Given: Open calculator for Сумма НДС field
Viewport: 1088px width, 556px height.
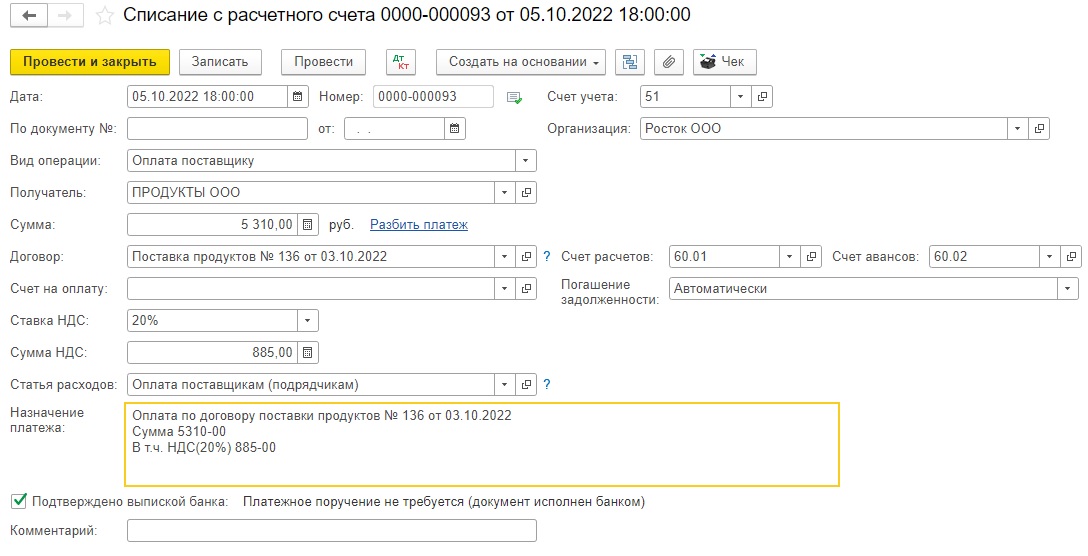Looking at the screenshot, I should click(x=308, y=353).
